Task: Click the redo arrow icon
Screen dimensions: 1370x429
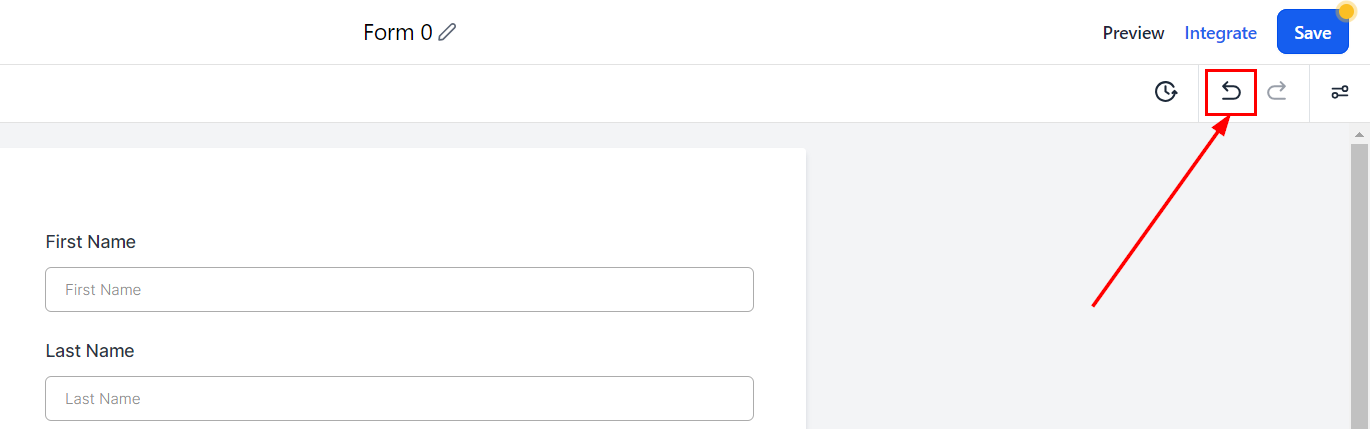Action: tap(1277, 93)
